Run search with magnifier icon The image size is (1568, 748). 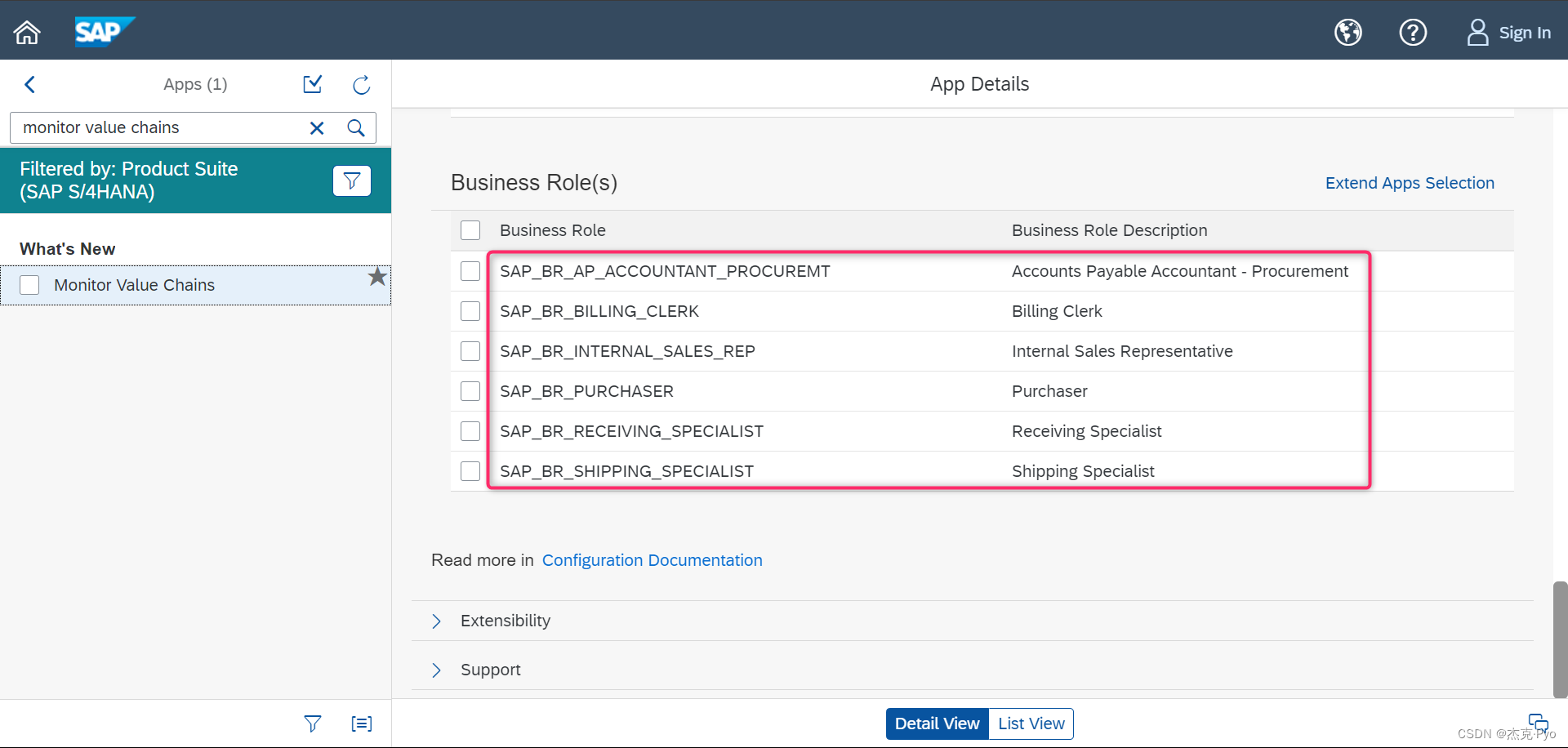(x=356, y=128)
